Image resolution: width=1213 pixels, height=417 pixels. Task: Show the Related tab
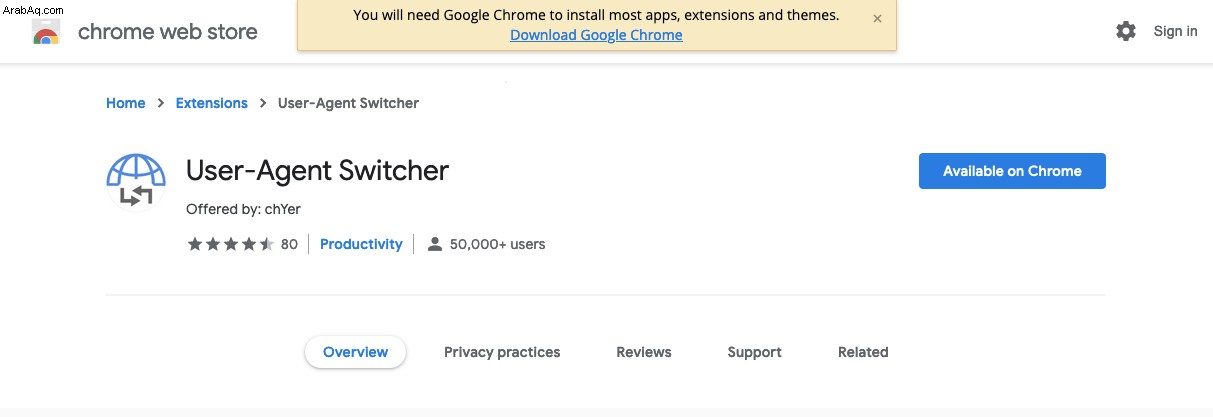(x=863, y=352)
